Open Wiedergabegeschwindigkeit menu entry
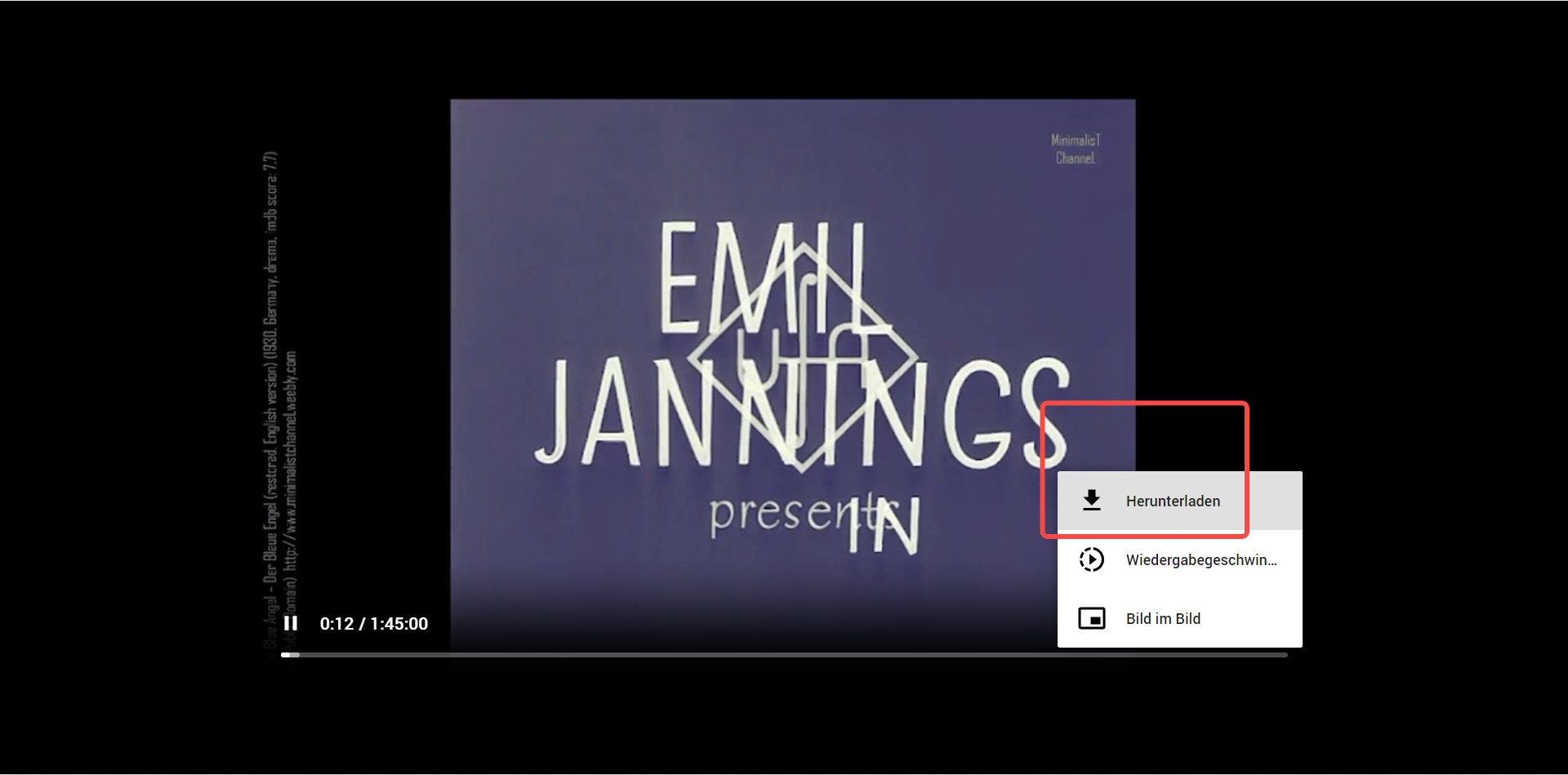1568x775 pixels. [x=1179, y=559]
